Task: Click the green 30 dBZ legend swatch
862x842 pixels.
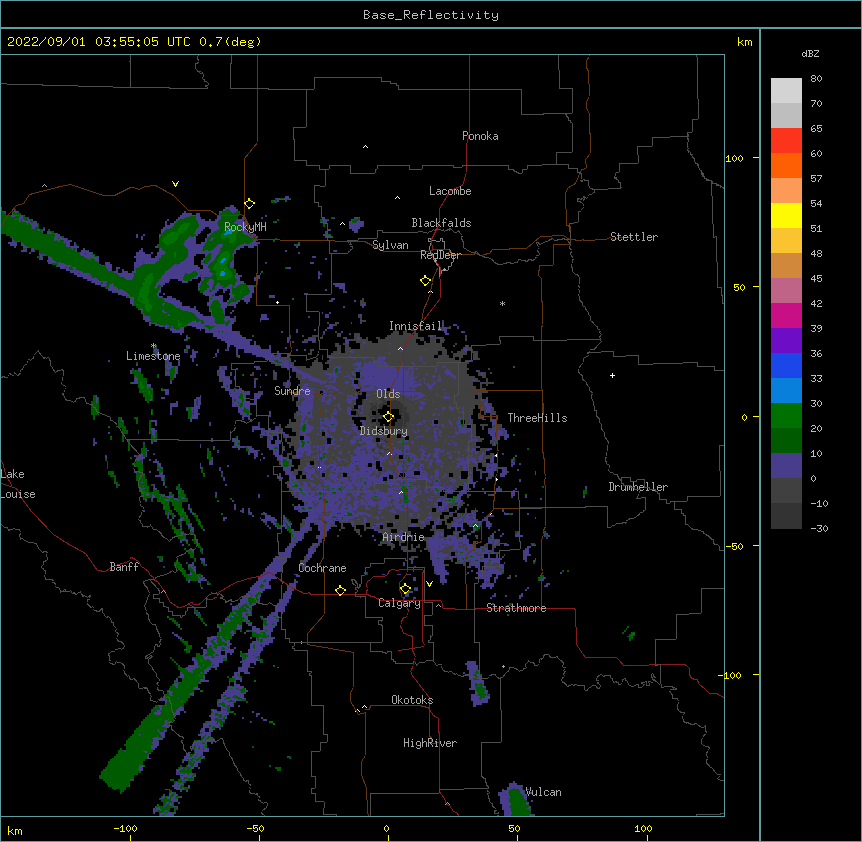Action: pos(786,416)
